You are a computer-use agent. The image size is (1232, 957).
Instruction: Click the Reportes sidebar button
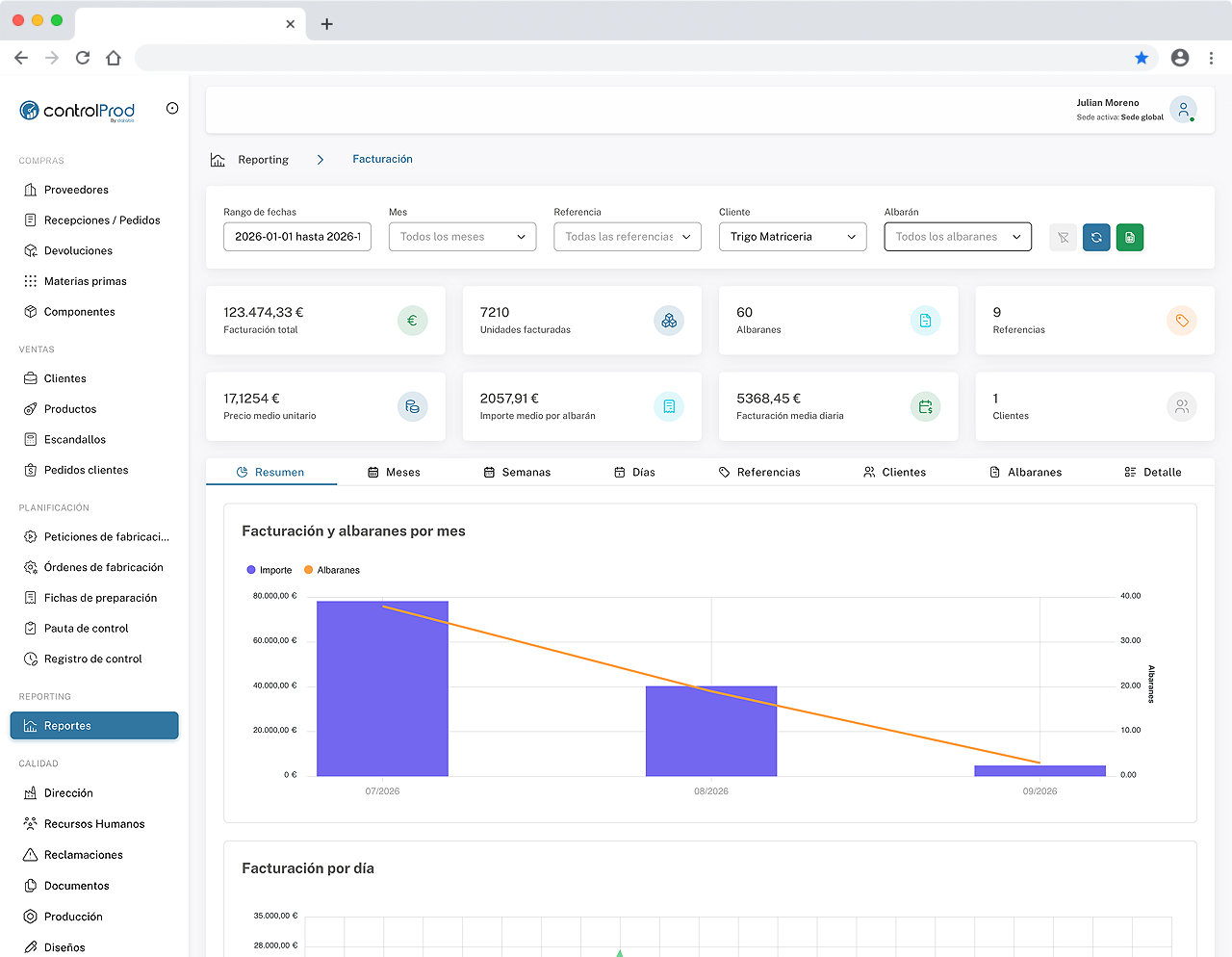click(x=94, y=726)
